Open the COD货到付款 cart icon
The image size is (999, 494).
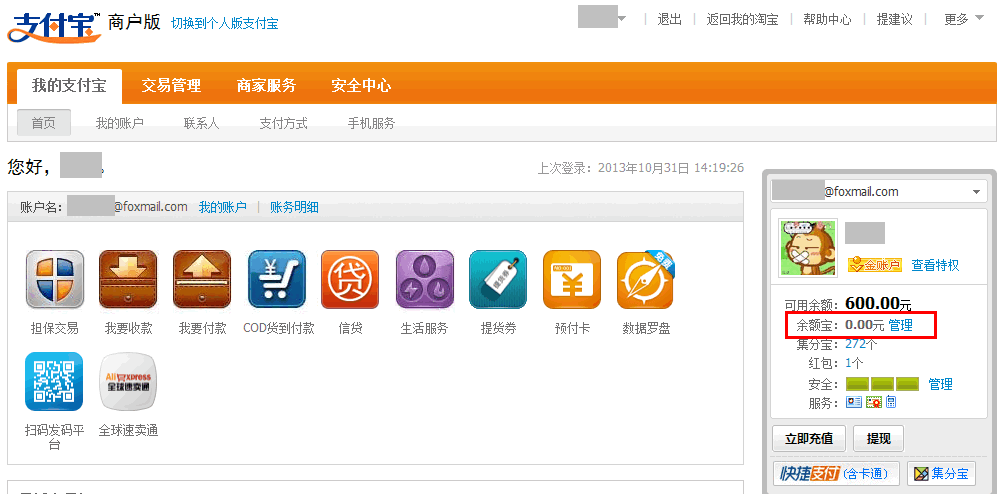277,279
